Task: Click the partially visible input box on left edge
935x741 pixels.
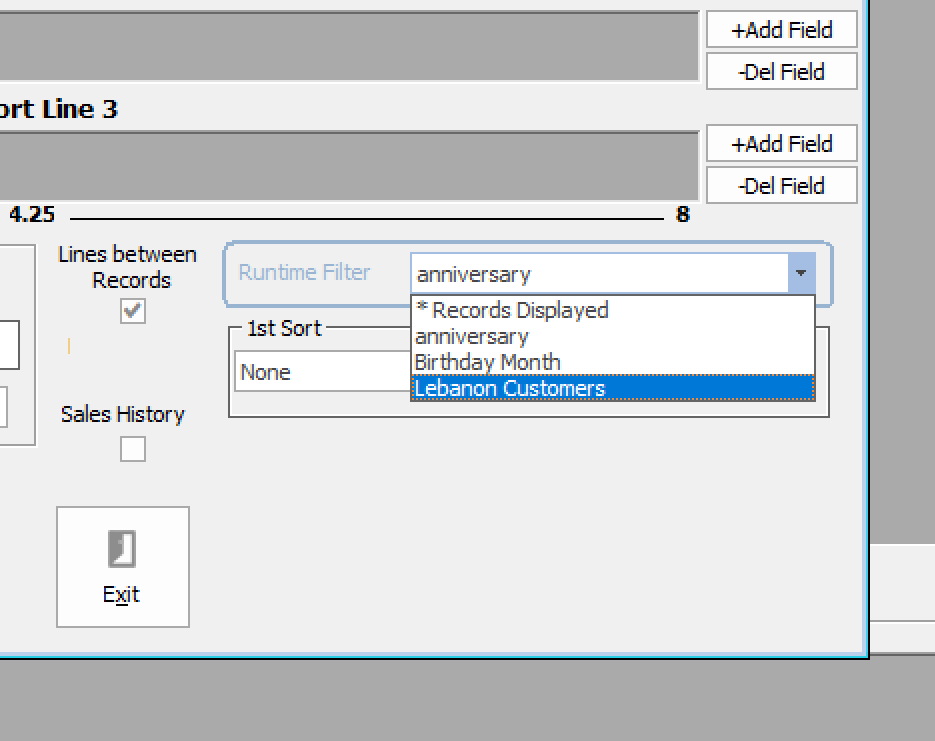Action: (9, 346)
